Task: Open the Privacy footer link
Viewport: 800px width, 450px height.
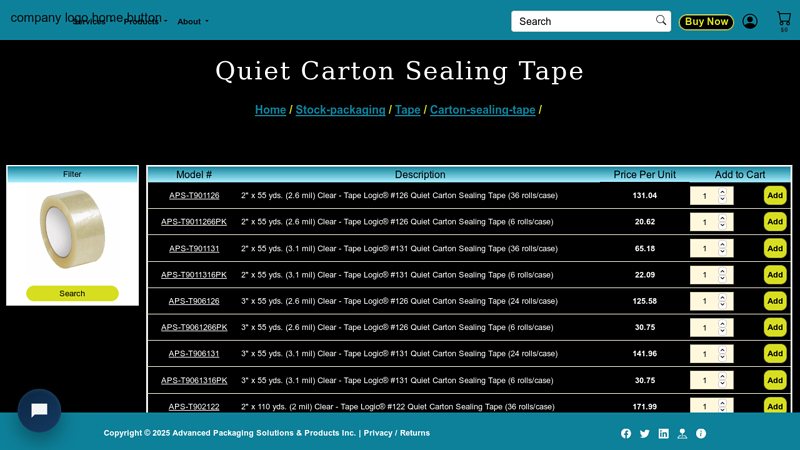Action: pos(378,433)
